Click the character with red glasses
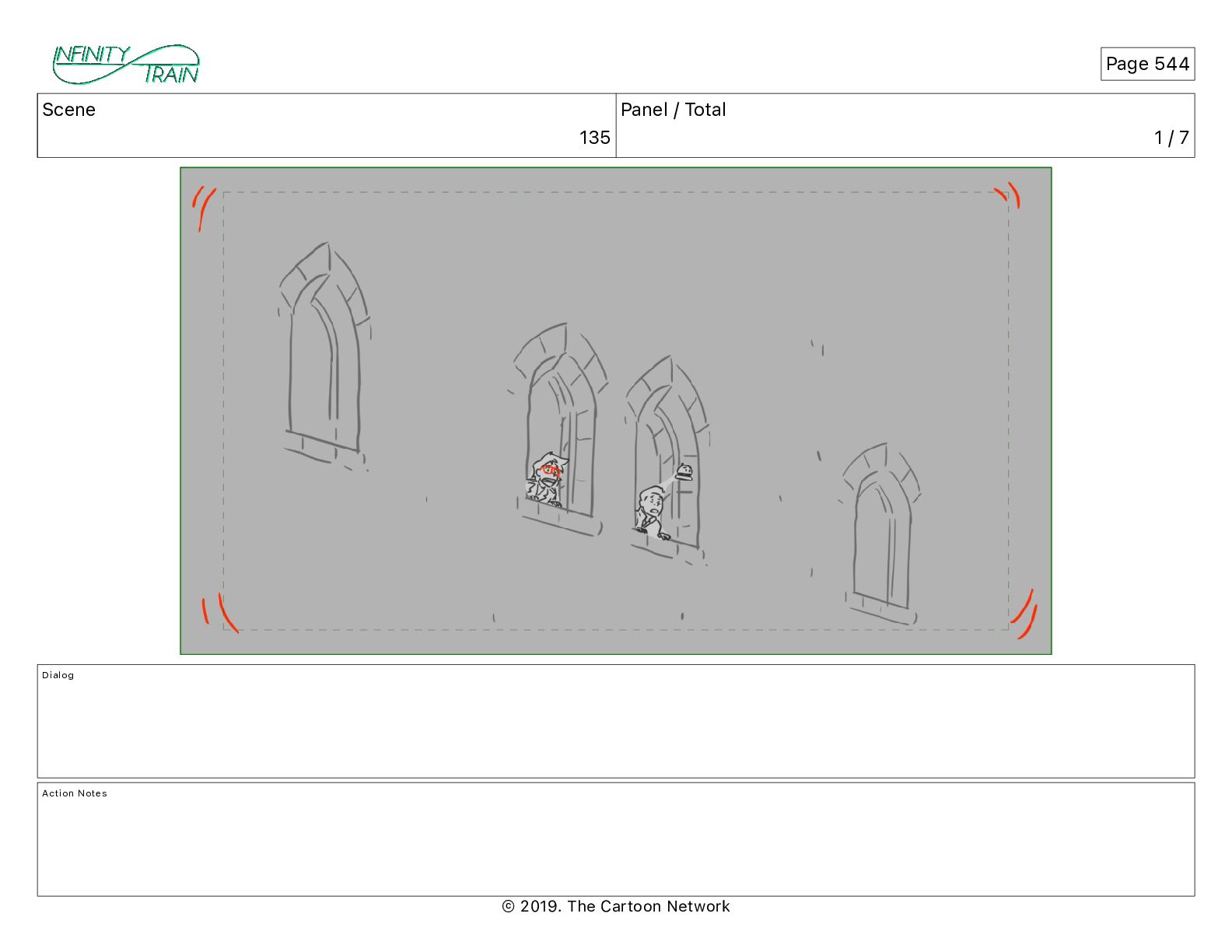Screen dimensions: 1232x952 pyautogui.click(x=548, y=479)
